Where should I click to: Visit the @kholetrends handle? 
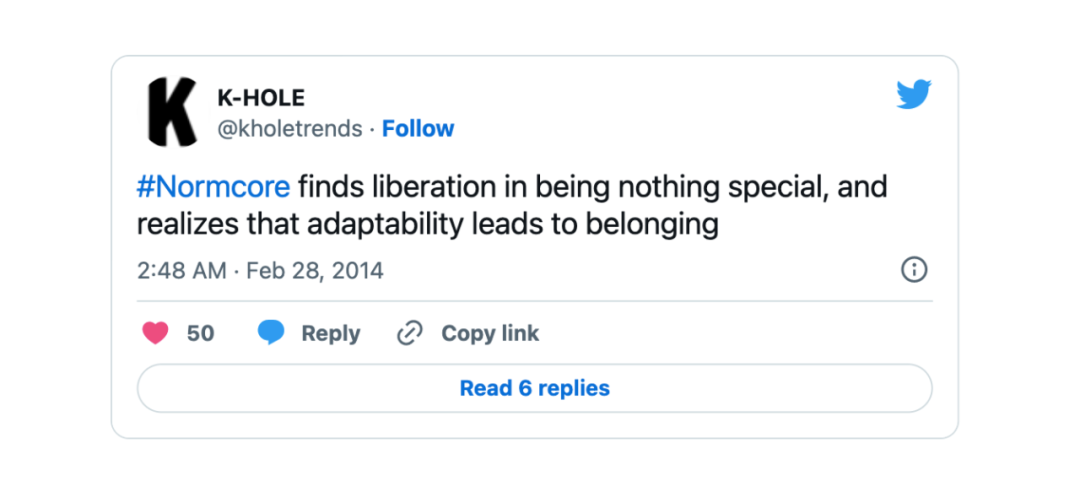click(290, 129)
